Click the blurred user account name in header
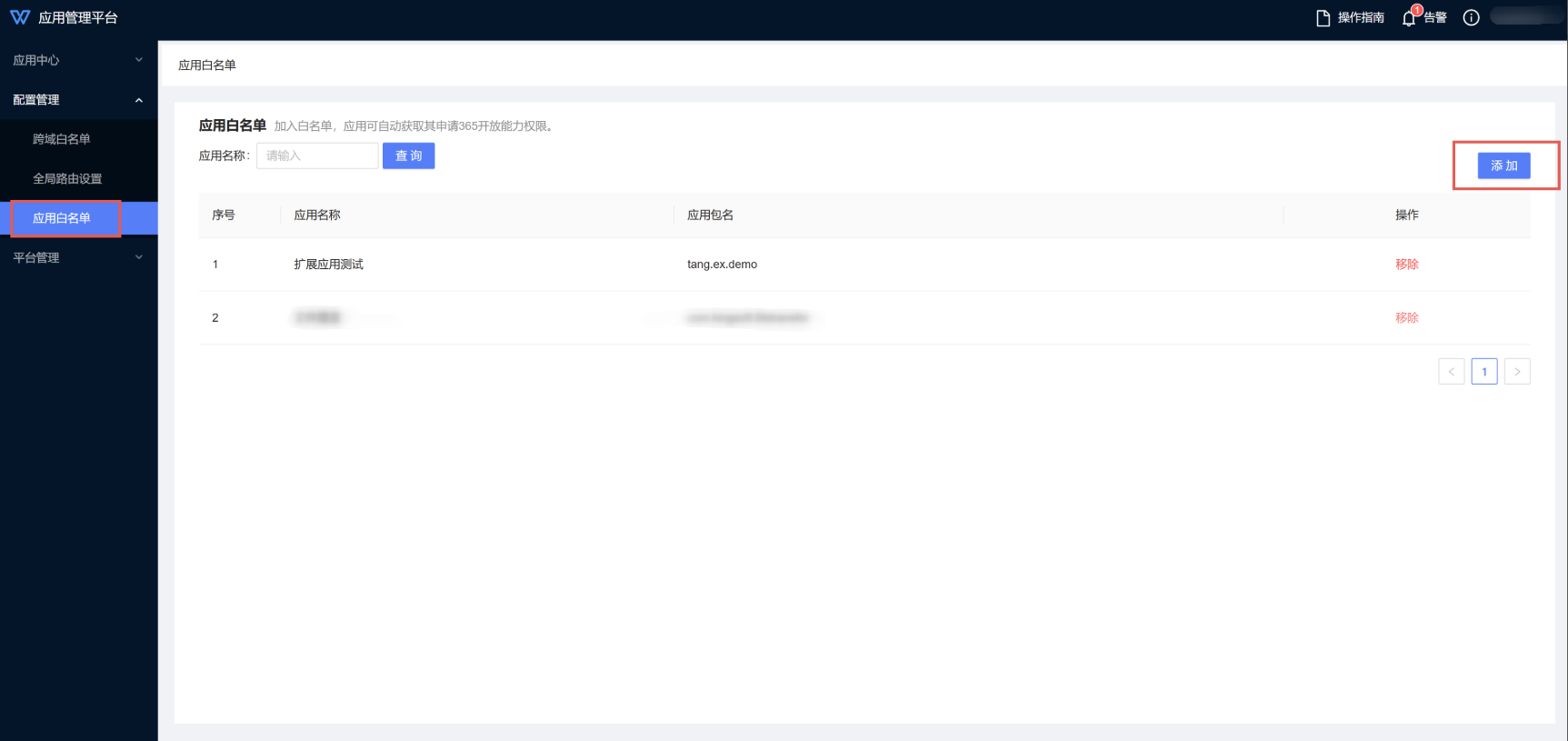The height and width of the screenshot is (741, 1568). pyautogui.click(x=1525, y=17)
